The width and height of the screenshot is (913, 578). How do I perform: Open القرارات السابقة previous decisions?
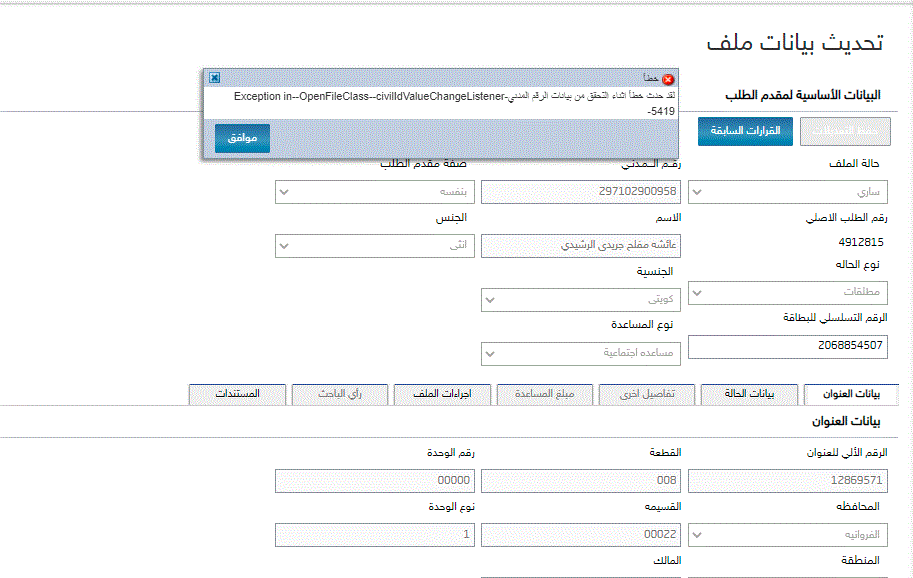click(745, 131)
